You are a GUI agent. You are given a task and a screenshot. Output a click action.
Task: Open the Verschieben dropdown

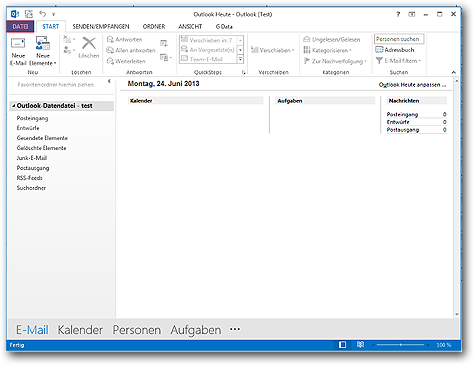click(273, 50)
